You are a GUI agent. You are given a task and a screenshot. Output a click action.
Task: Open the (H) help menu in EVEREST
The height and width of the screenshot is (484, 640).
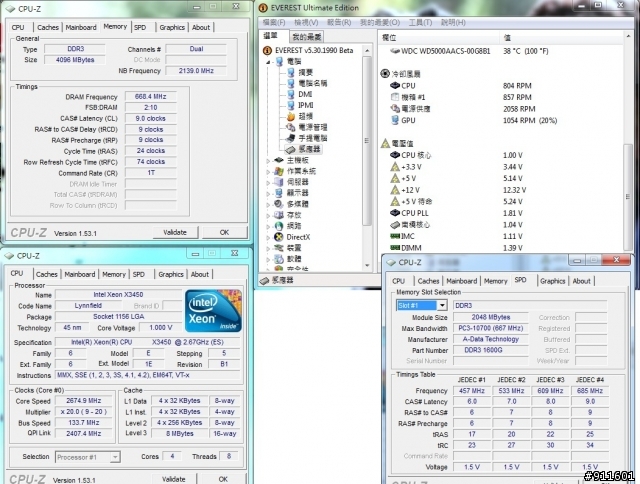[453, 22]
